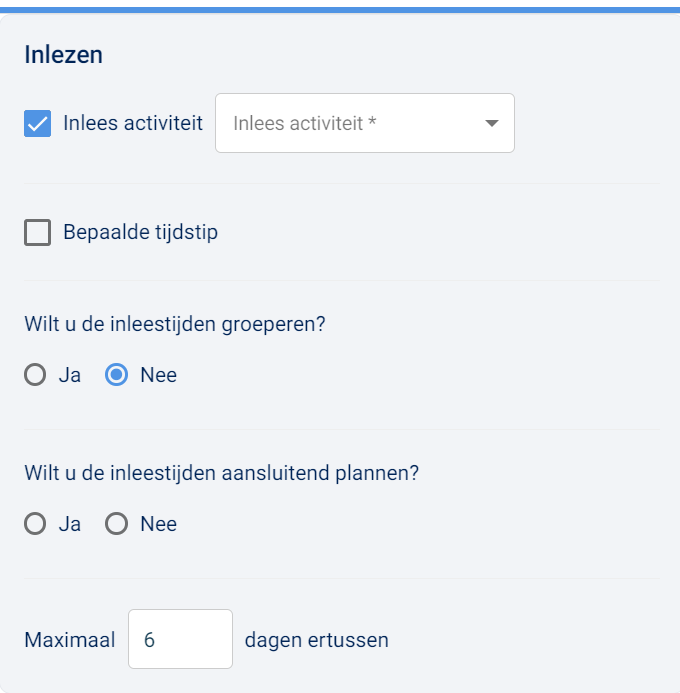The height and width of the screenshot is (693, 680).
Task: Enable the Bepaalde tijdstip checkbox
Action: 37,232
